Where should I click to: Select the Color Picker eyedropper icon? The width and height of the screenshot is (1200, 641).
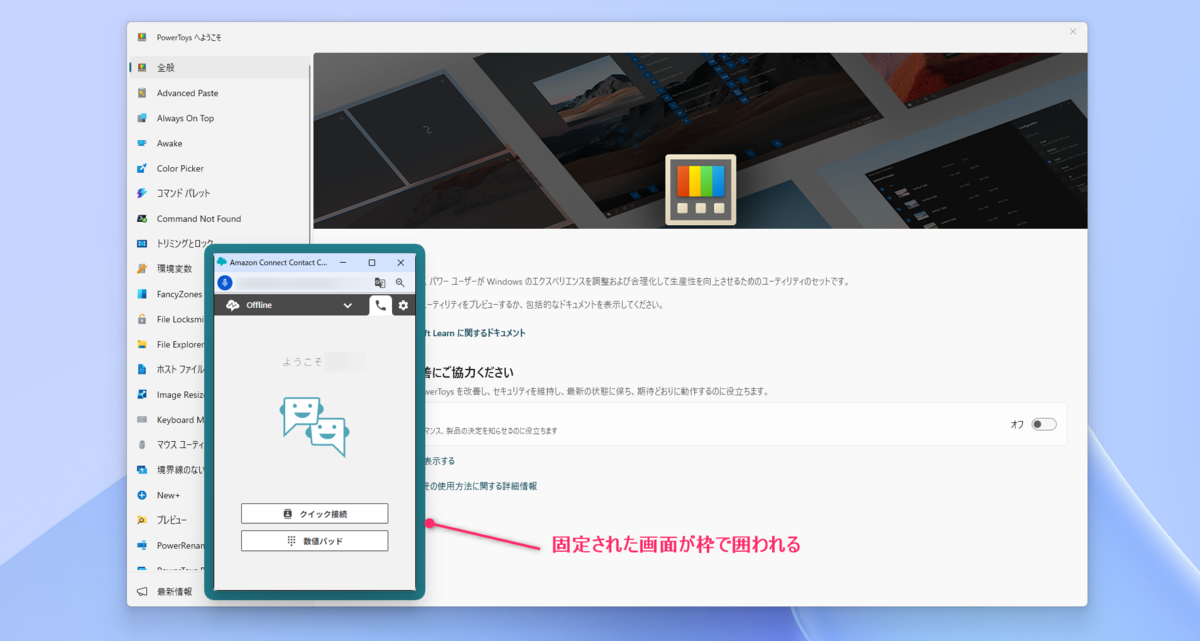coord(142,168)
